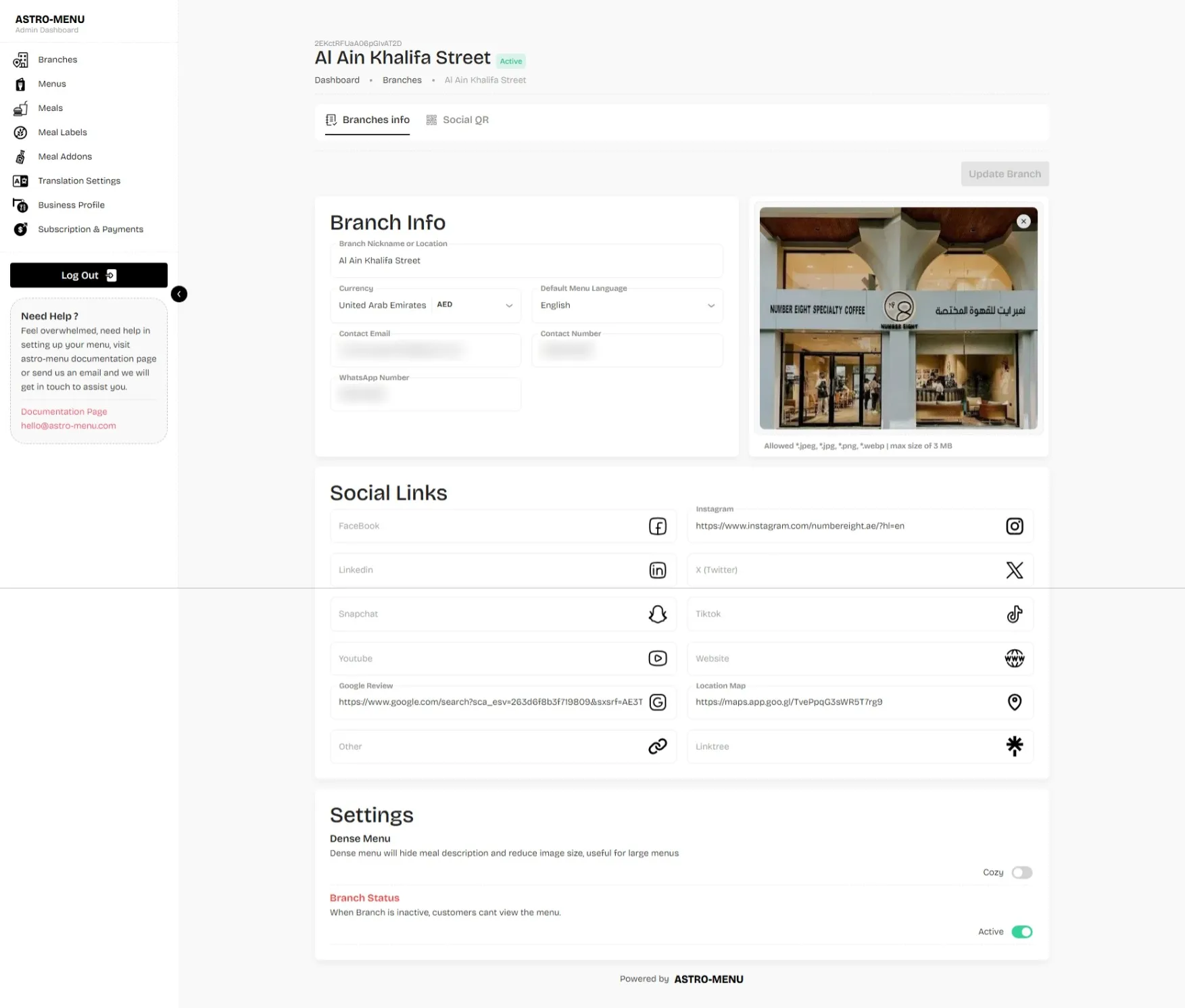Viewport: 1185px width, 1008px height.
Task: Click the Social QR tab's QR icon
Action: [x=431, y=120]
